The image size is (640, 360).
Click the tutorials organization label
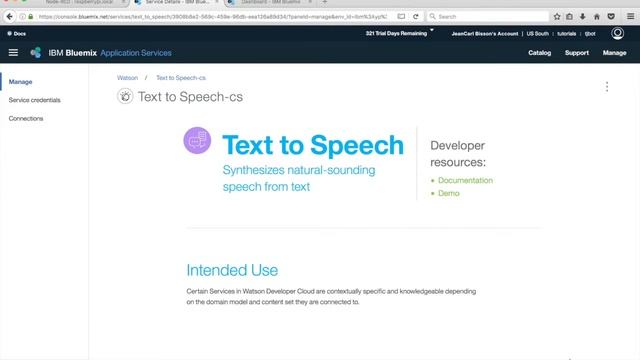pyautogui.click(x=567, y=33)
